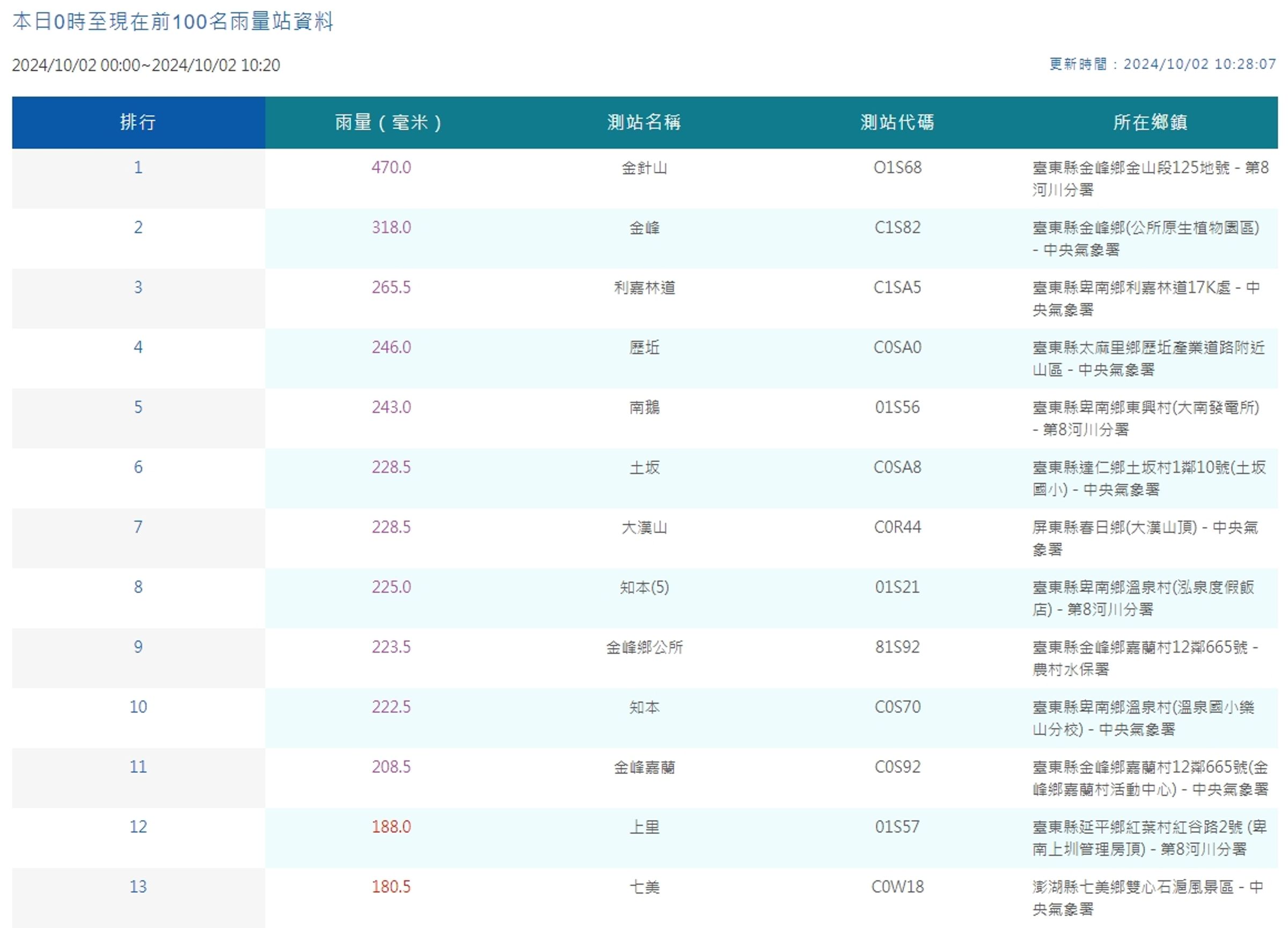Click station name 歷坵
Screen dimensions: 1288x928
pyautogui.click(x=644, y=347)
